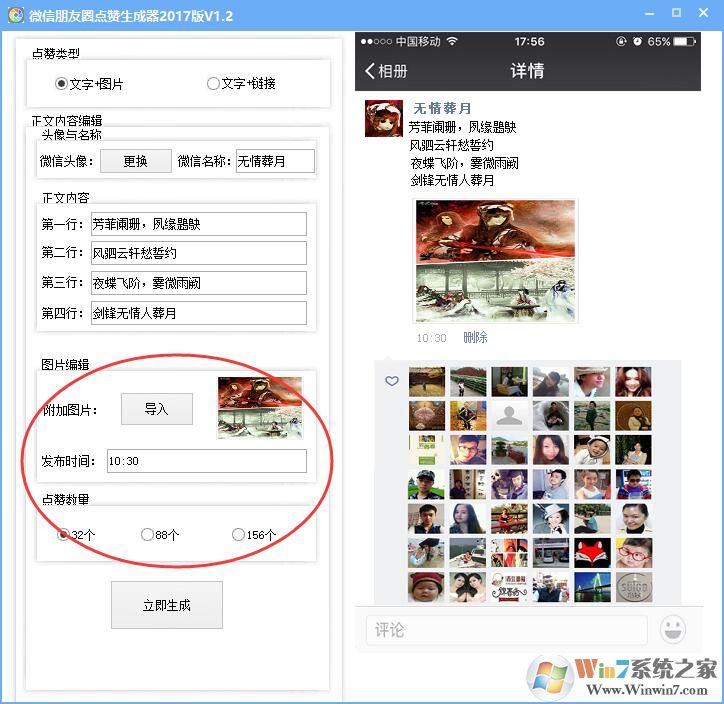Click the 评论 comment input box

[x=507, y=630]
